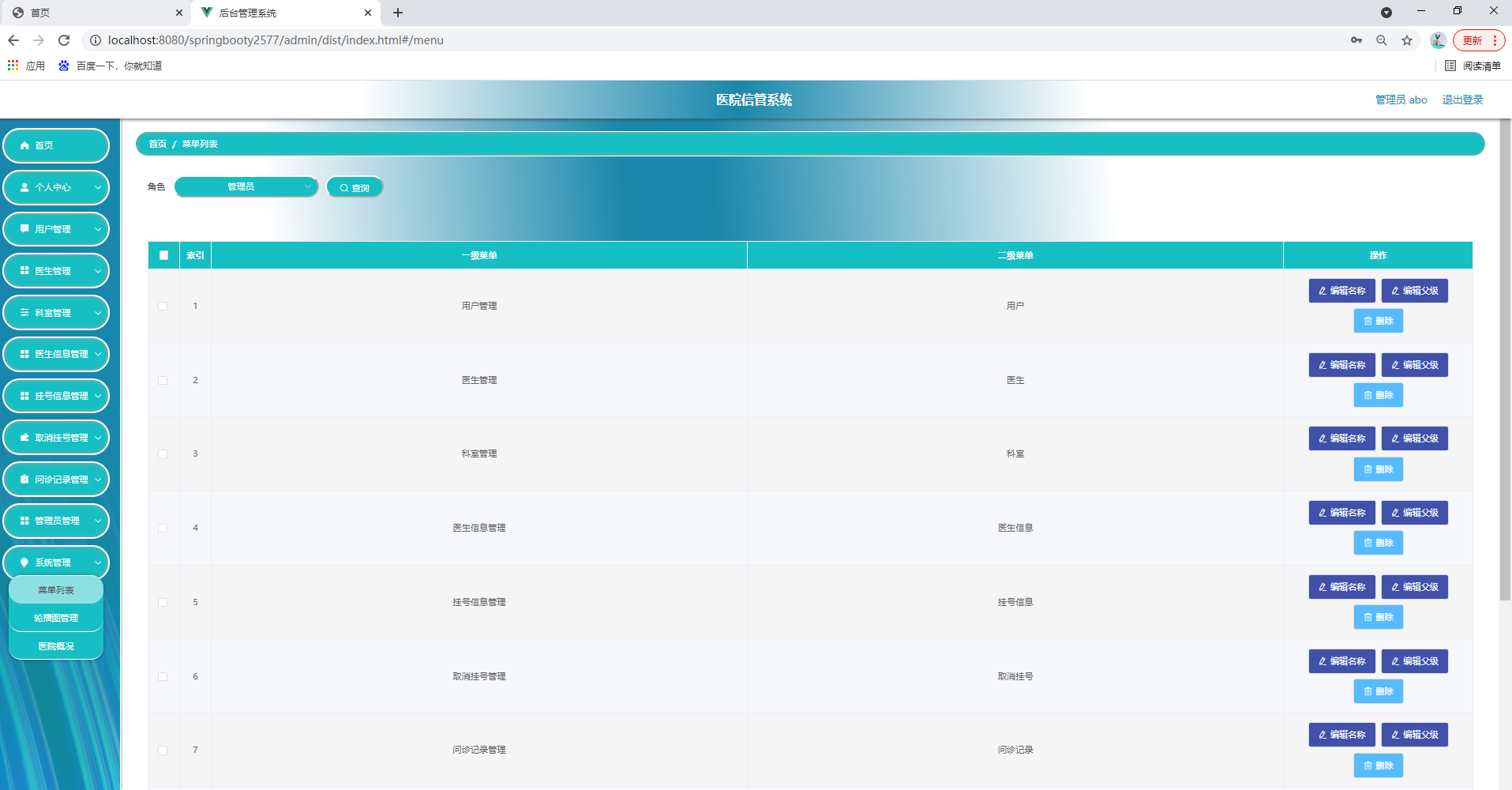
Task: Click the red 更新 browser update button
Action: click(x=1478, y=40)
